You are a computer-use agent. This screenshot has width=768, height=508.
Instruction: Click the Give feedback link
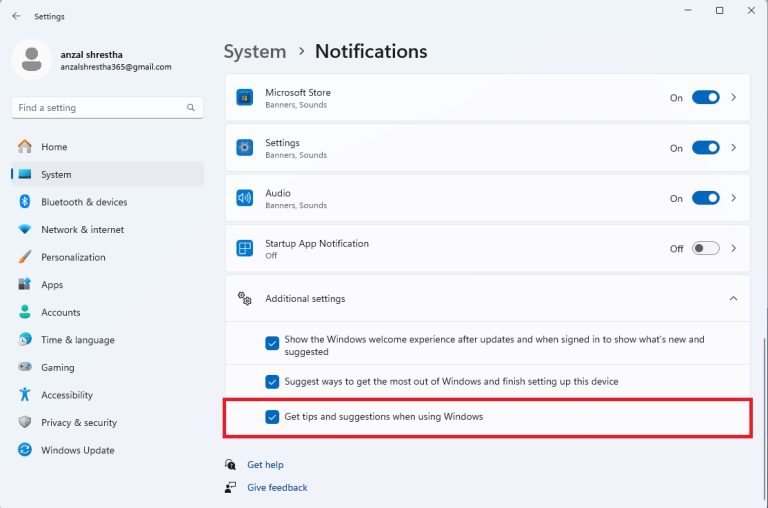277,488
